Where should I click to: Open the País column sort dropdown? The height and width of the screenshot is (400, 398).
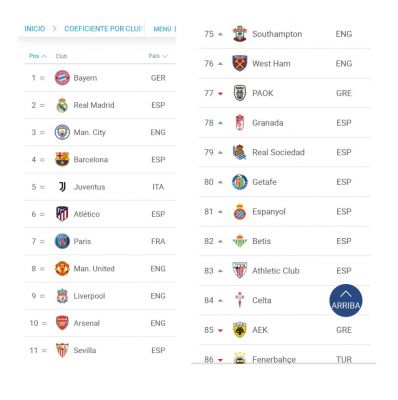tap(164, 56)
